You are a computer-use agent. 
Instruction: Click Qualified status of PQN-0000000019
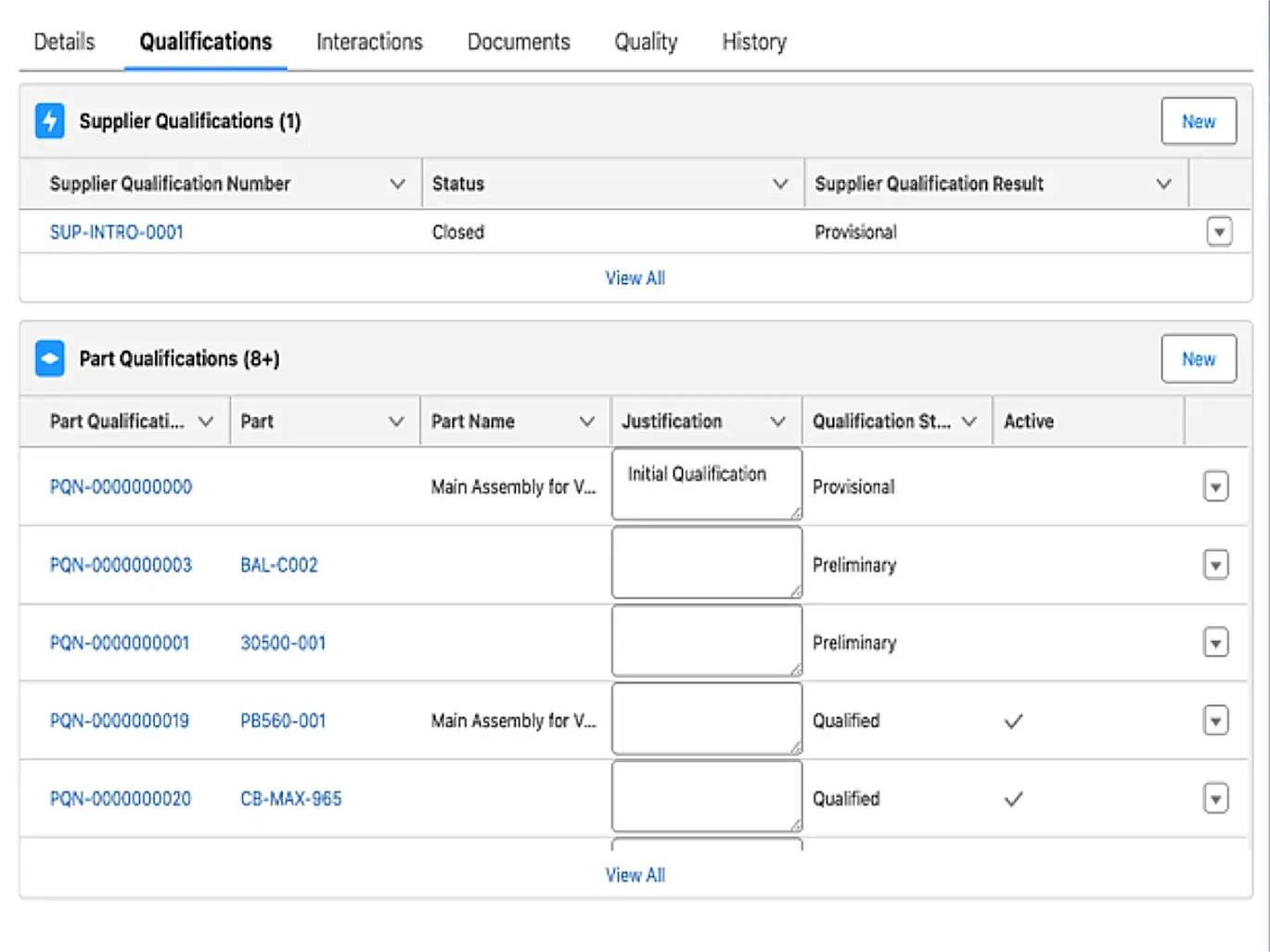pyautogui.click(x=846, y=720)
